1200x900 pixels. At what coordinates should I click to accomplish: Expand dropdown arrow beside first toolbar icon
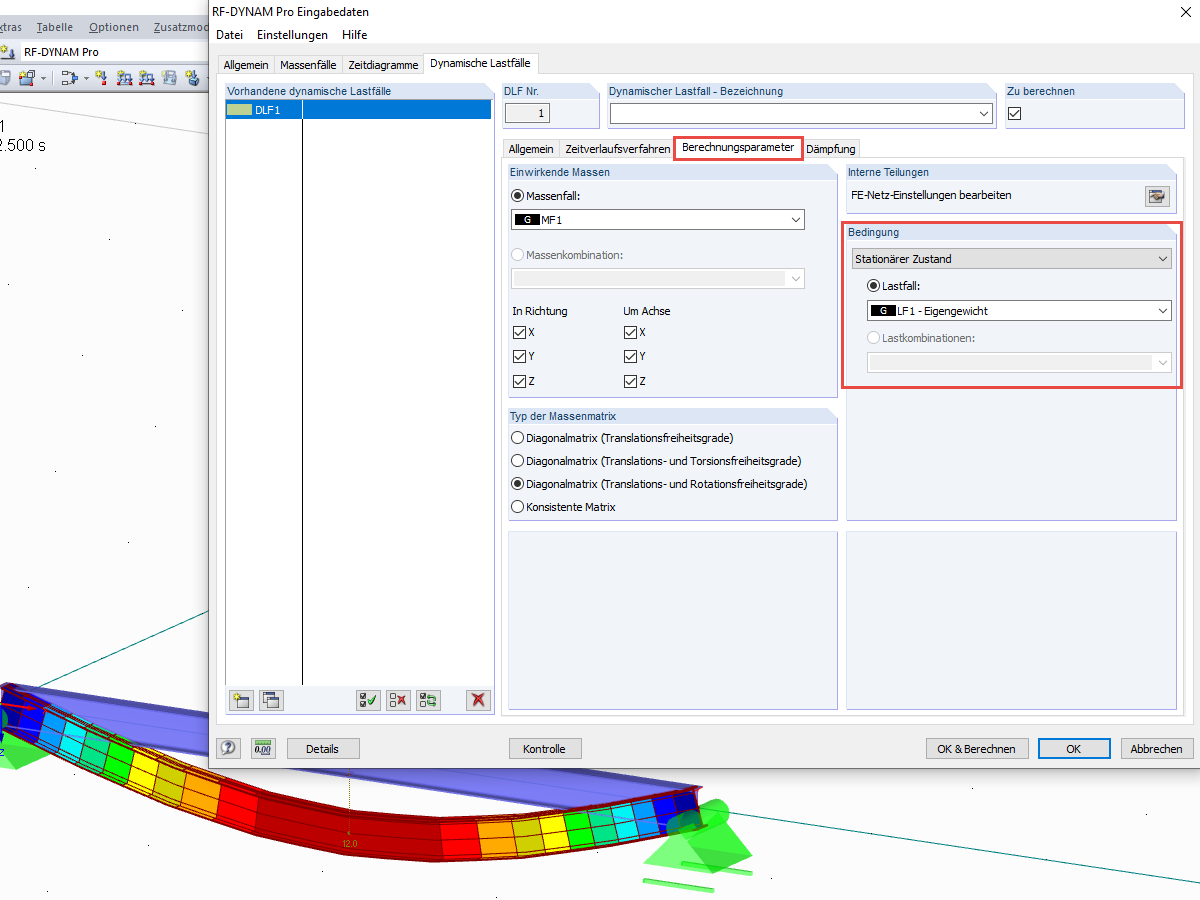tap(43, 78)
